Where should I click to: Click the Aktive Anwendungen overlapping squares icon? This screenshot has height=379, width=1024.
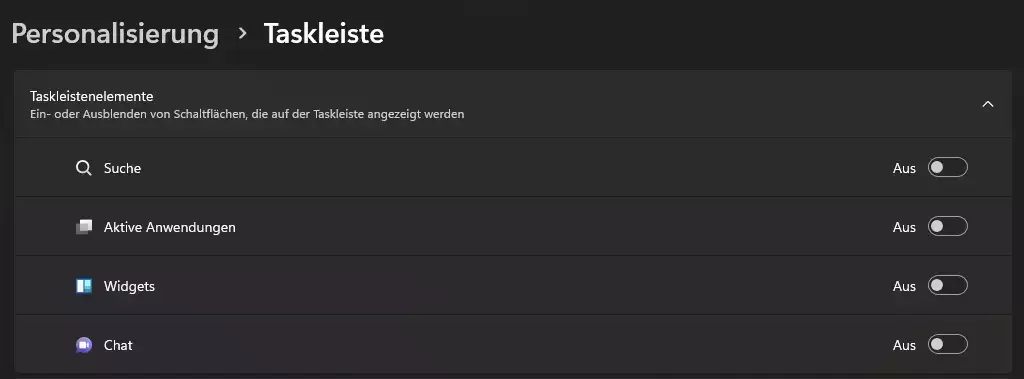[84, 227]
